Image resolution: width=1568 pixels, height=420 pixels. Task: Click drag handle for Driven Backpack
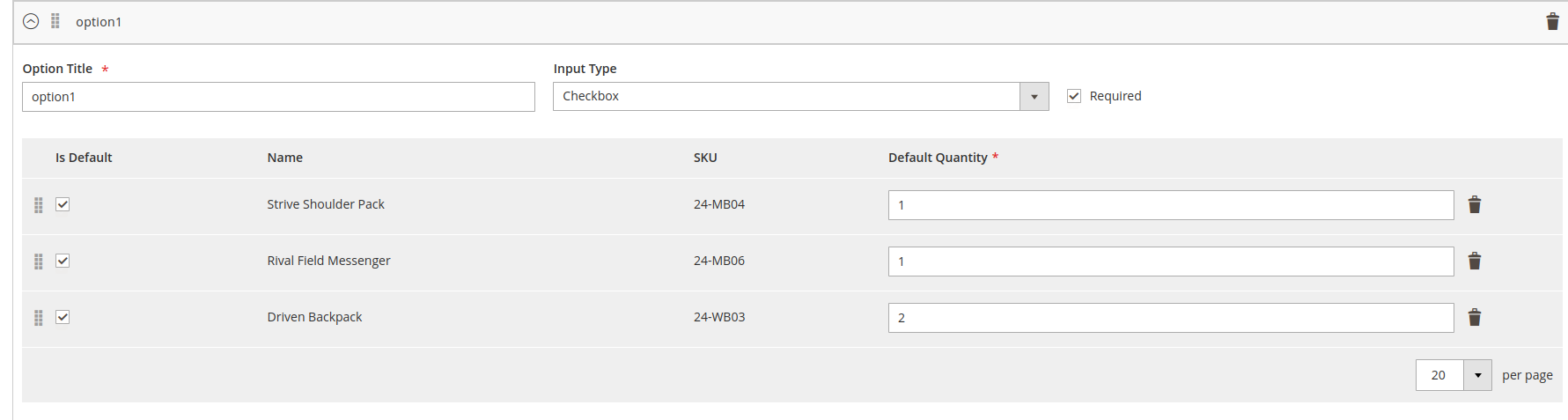(x=39, y=318)
